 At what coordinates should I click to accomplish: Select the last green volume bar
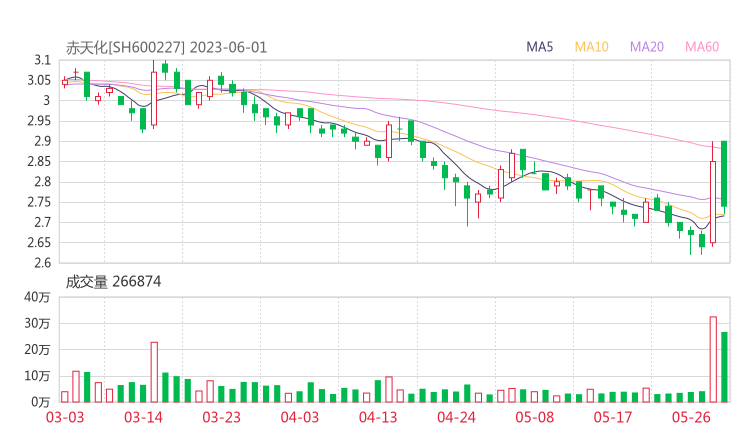click(724, 367)
